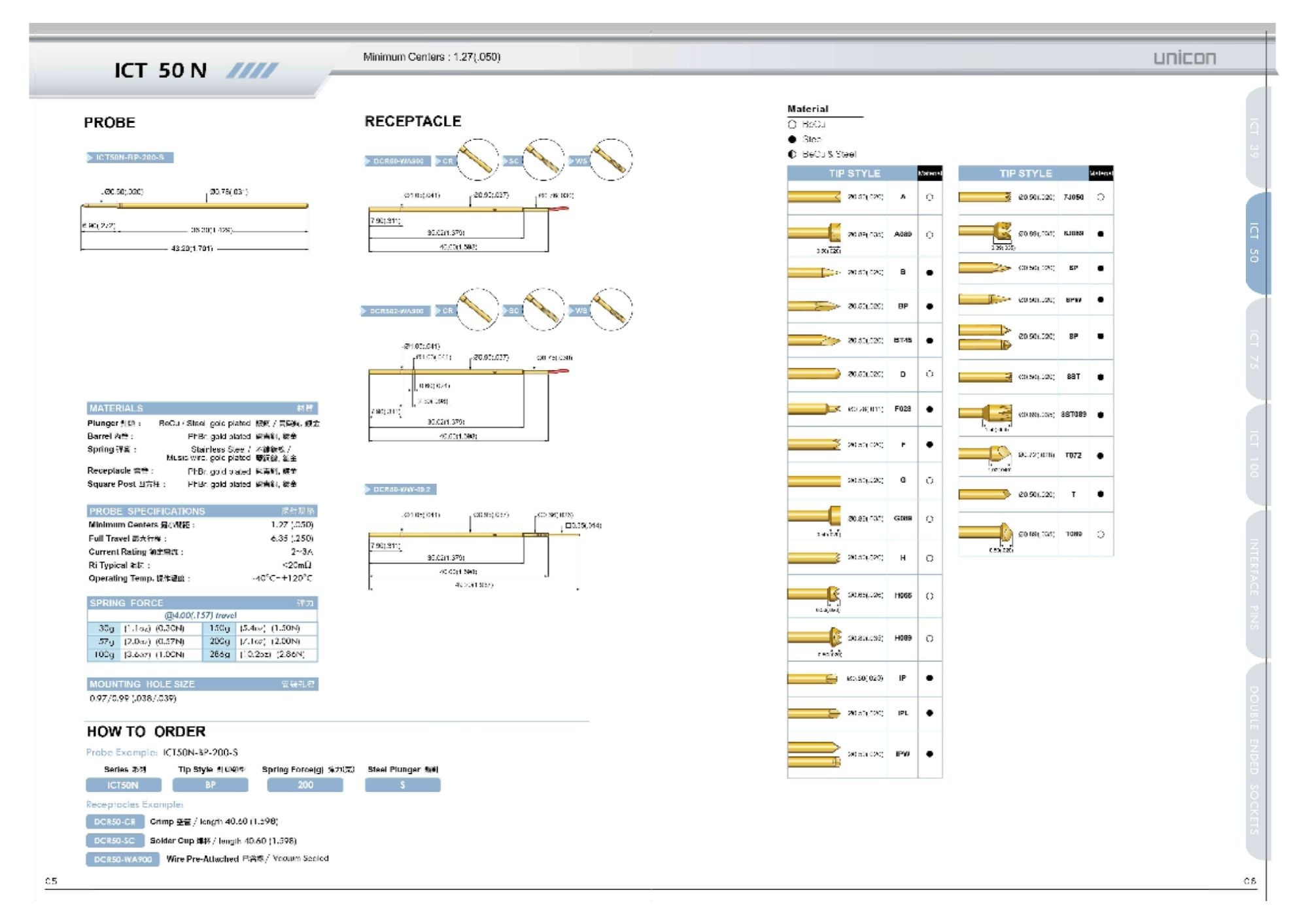The image size is (1308, 924).
Task: Click the DCR50-WA900 order example button
Action: pos(122,859)
